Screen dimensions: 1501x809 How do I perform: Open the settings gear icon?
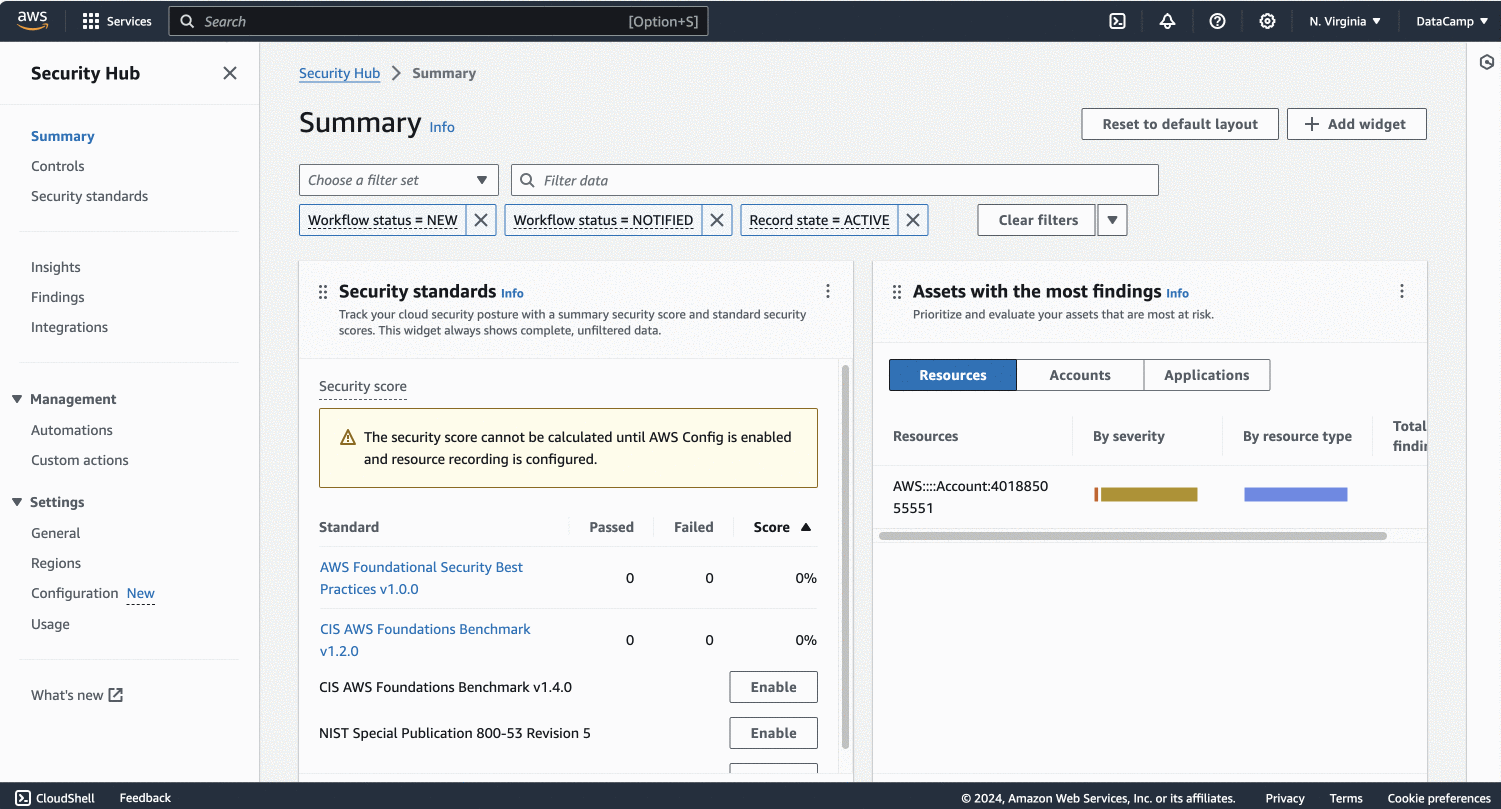pos(1267,21)
